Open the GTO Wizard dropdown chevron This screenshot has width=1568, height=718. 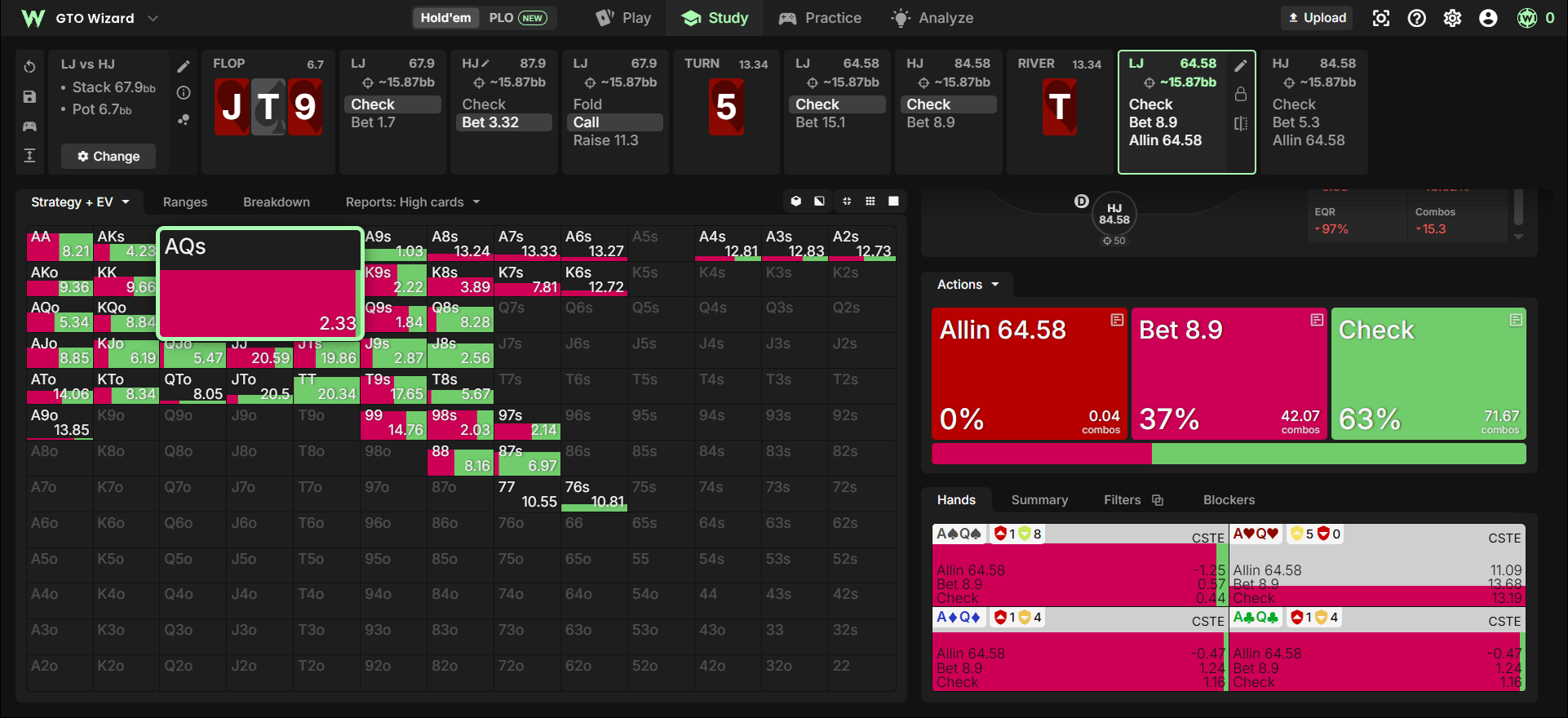coord(153,18)
